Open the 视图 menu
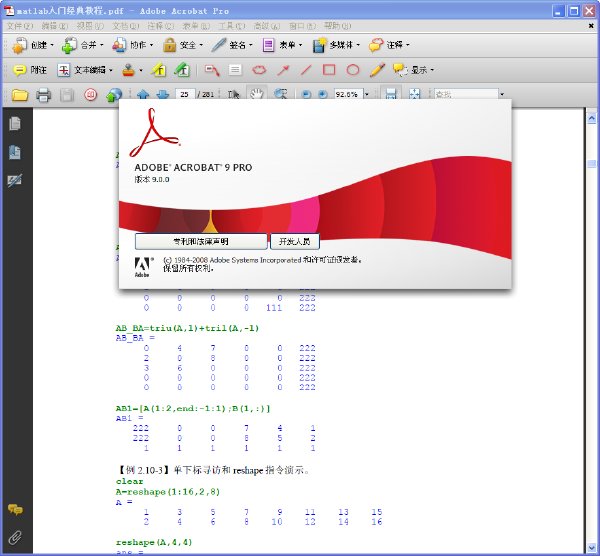Viewport: 600px width, 556px height. (x=90, y=26)
